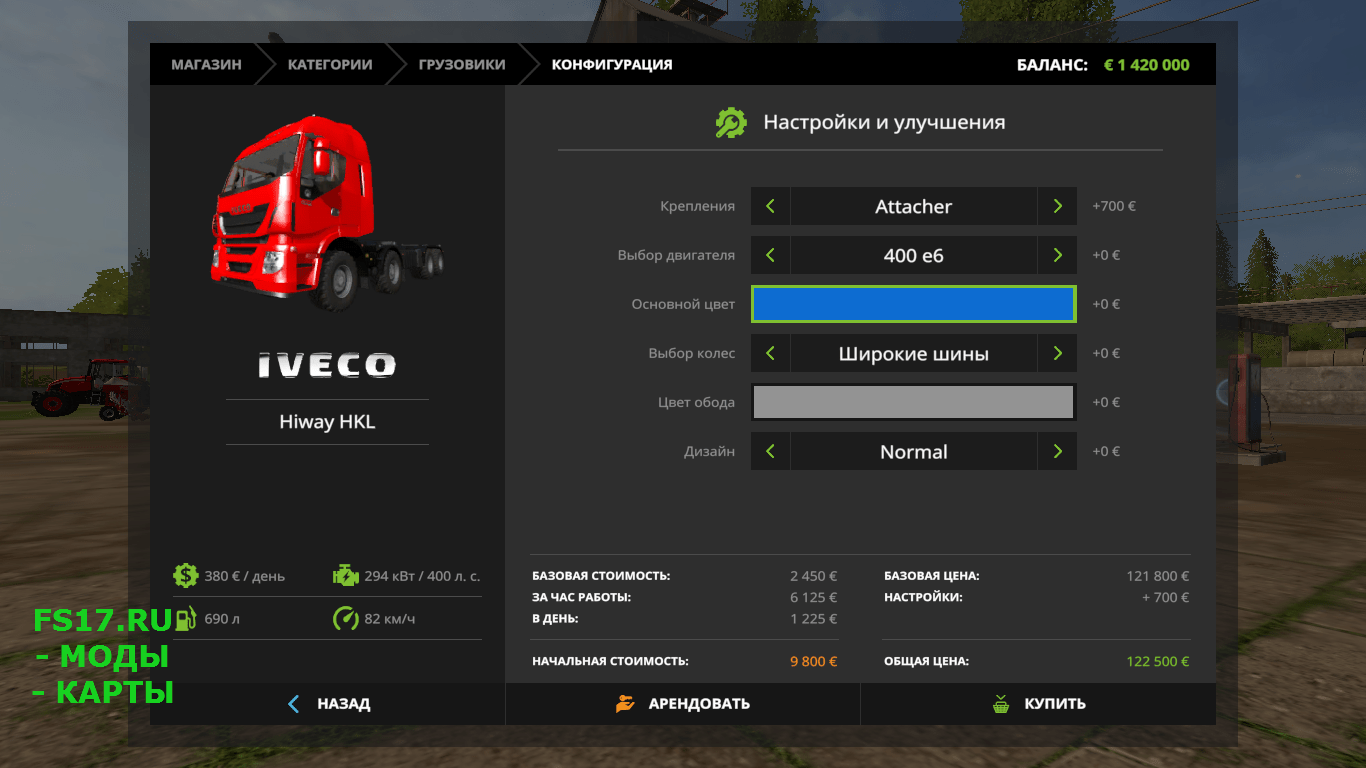This screenshot has width=1366, height=768.
Task: Select previous Выбор колес option
Action: [770, 353]
